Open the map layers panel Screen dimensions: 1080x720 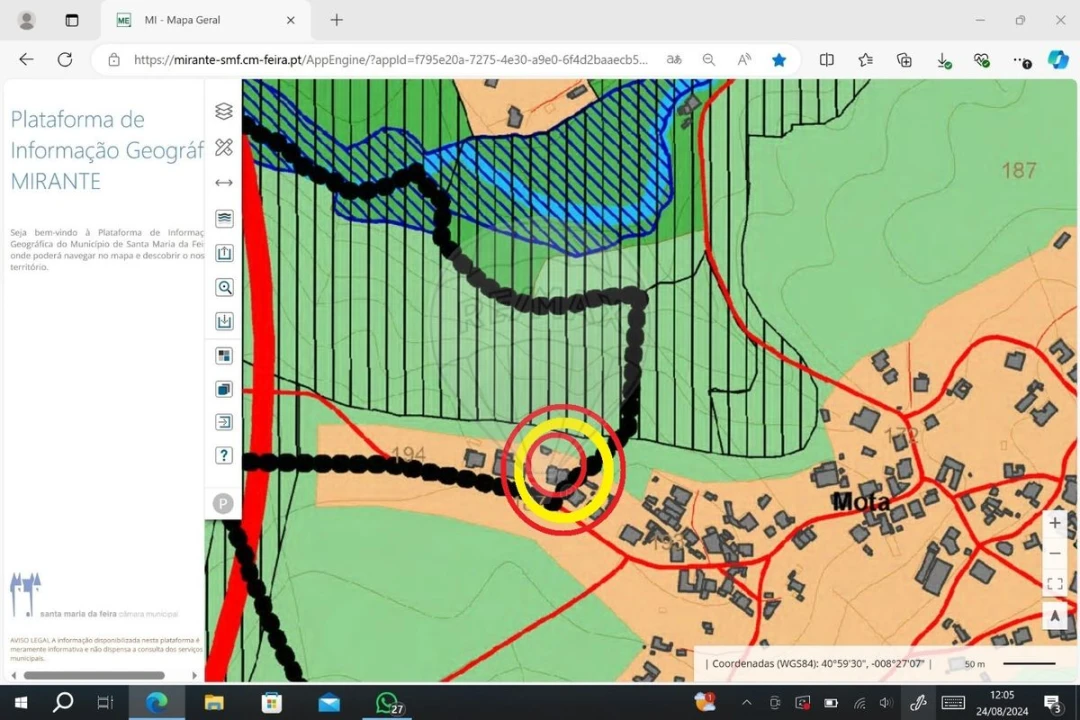[224, 111]
